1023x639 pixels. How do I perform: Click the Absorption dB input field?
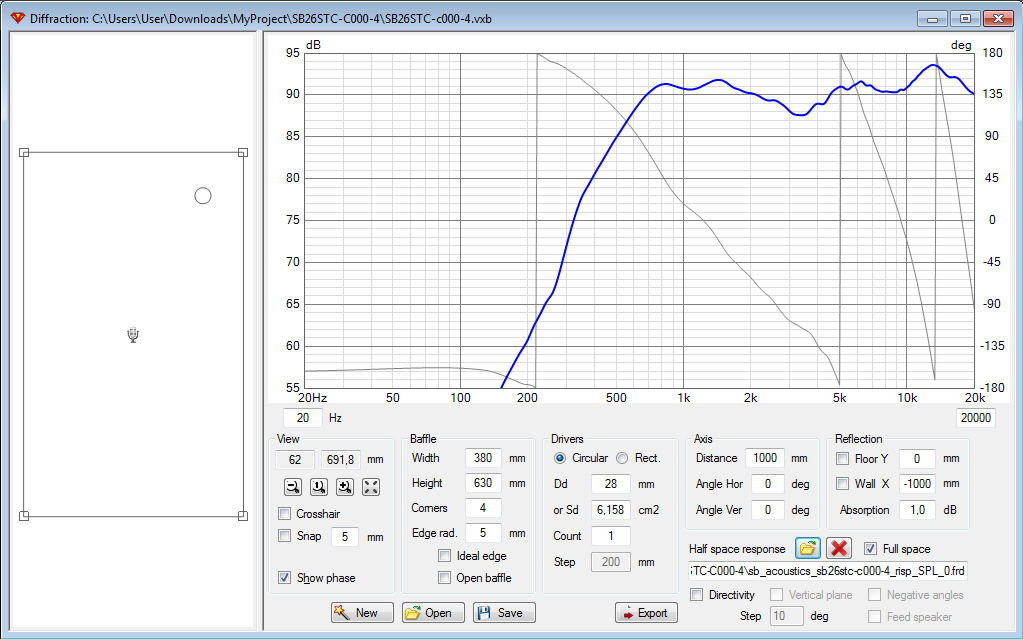pos(917,510)
